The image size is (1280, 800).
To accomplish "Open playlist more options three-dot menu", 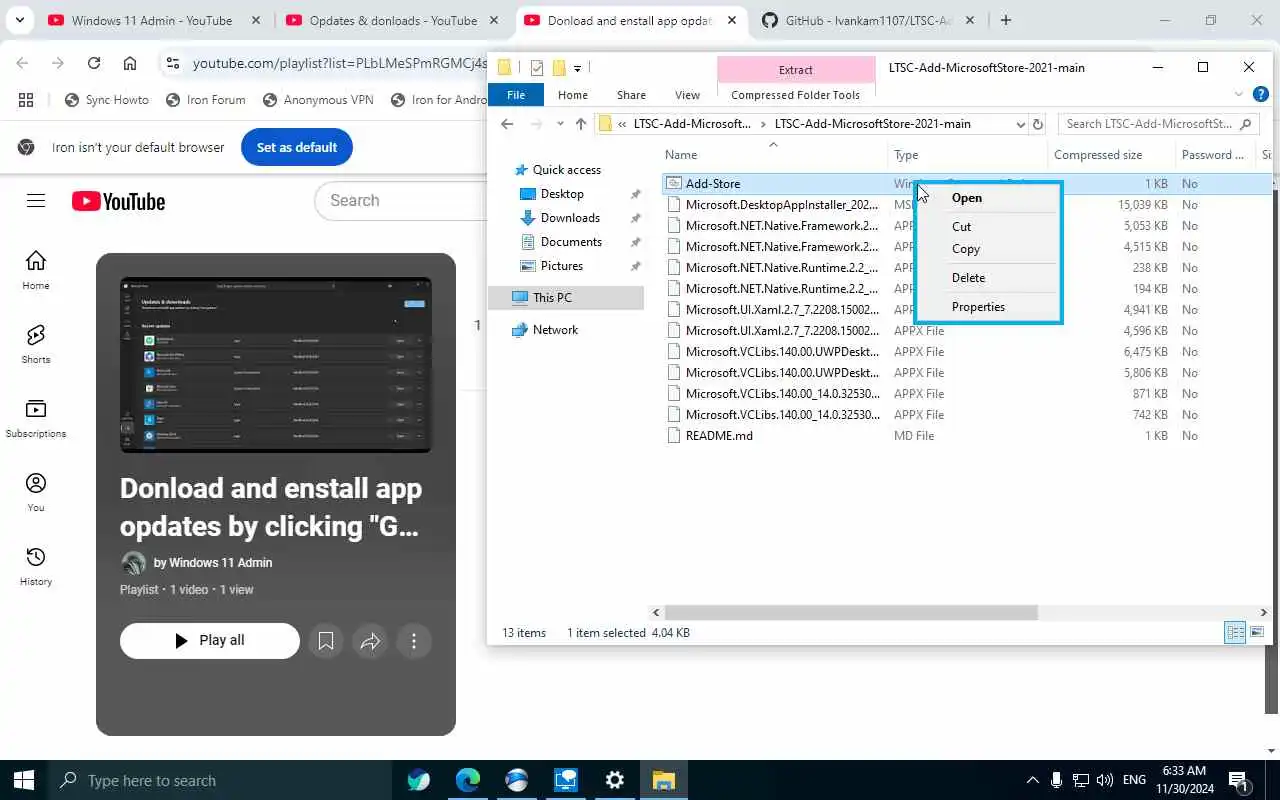I will coord(414,641).
